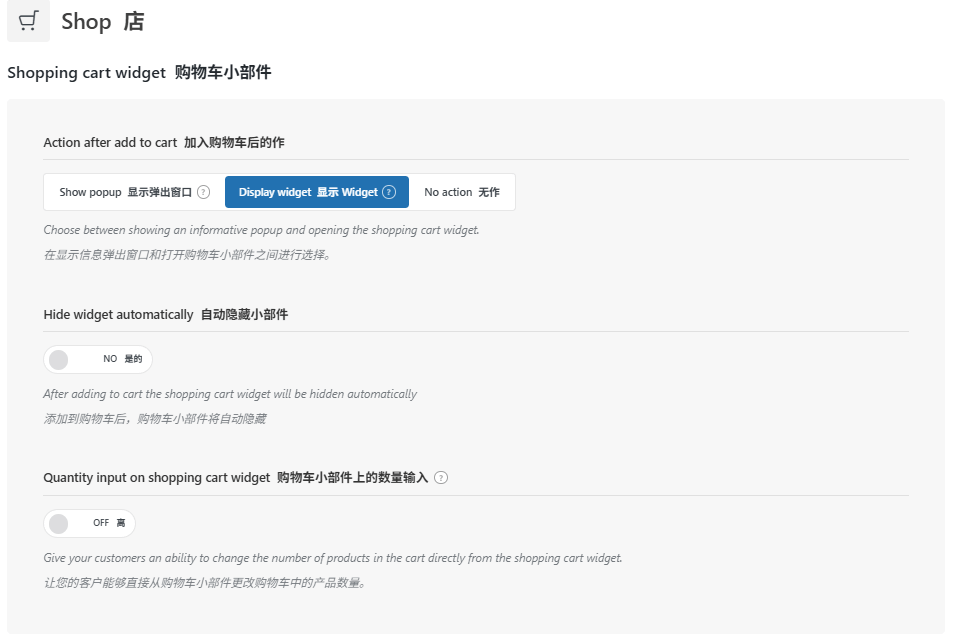Toggle Hide widget automatically switch
The image size is (953, 641).
pos(98,359)
